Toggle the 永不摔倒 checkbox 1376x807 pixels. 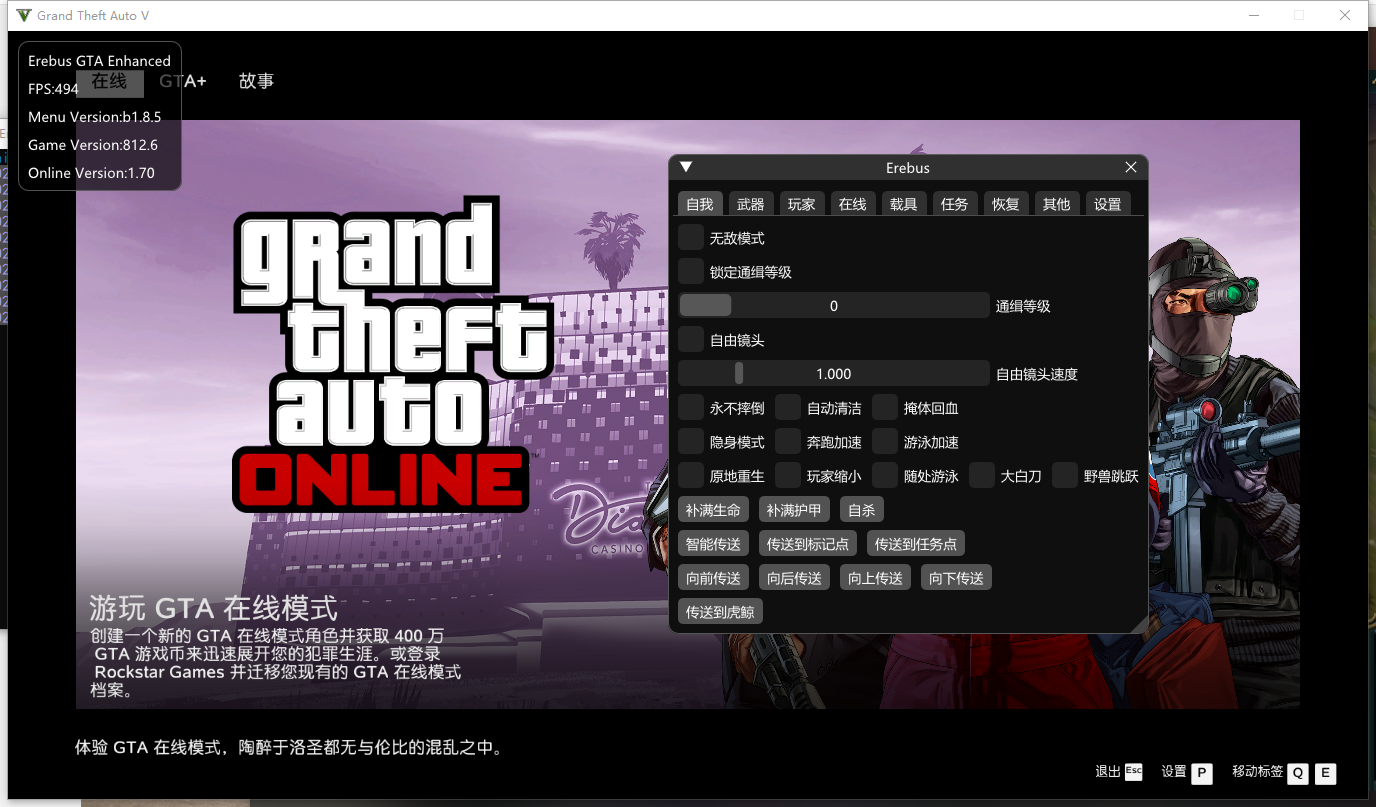(x=691, y=407)
